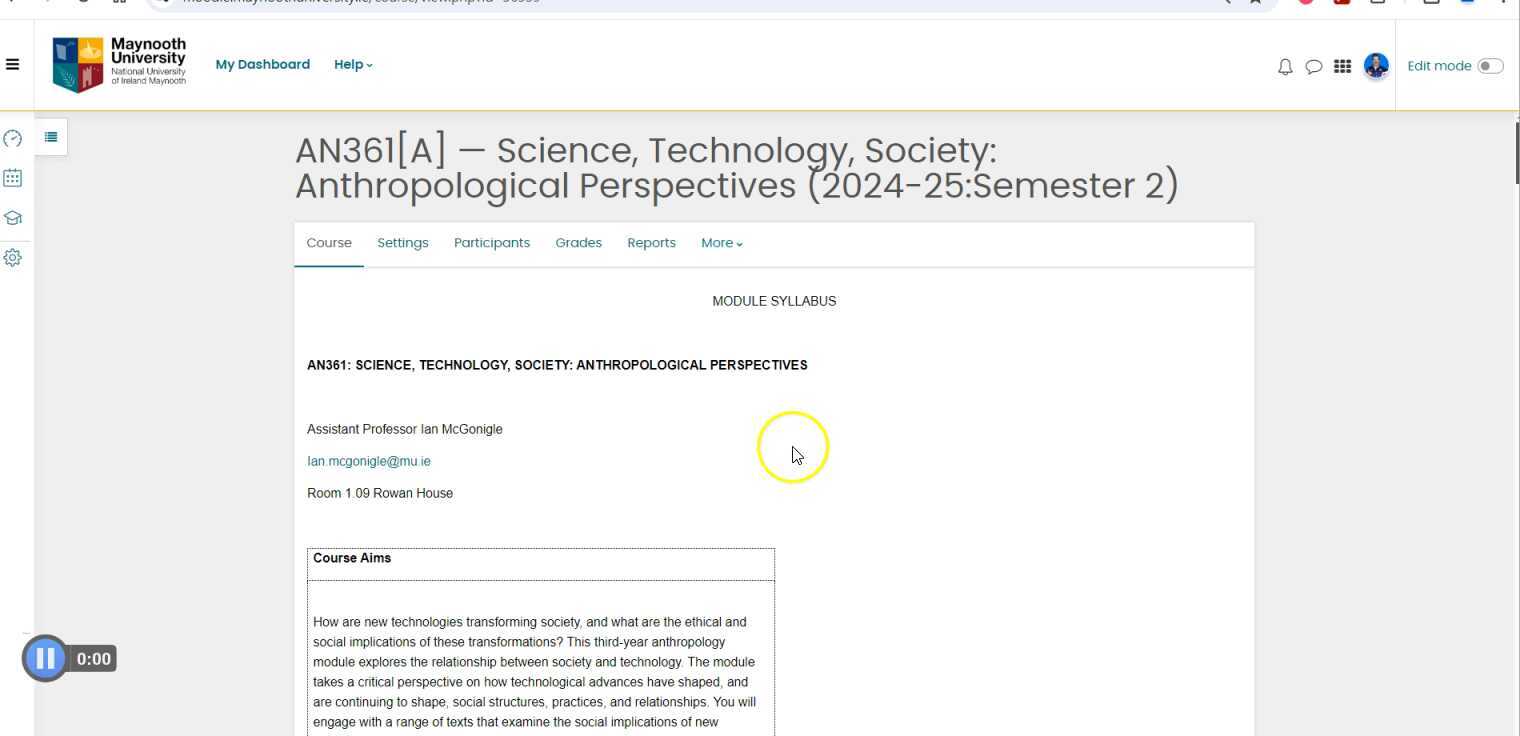Screen dimensions: 1520x736
Task: Go to My Dashboard
Action: tap(263, 65)
